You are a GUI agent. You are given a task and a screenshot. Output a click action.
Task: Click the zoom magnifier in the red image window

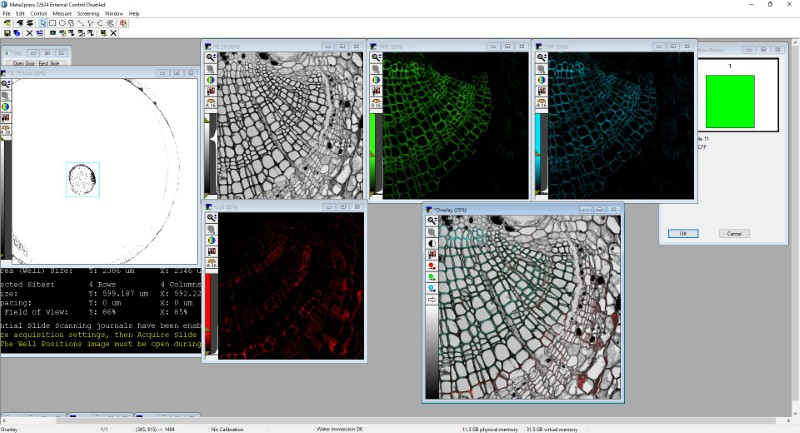point(211,217)
